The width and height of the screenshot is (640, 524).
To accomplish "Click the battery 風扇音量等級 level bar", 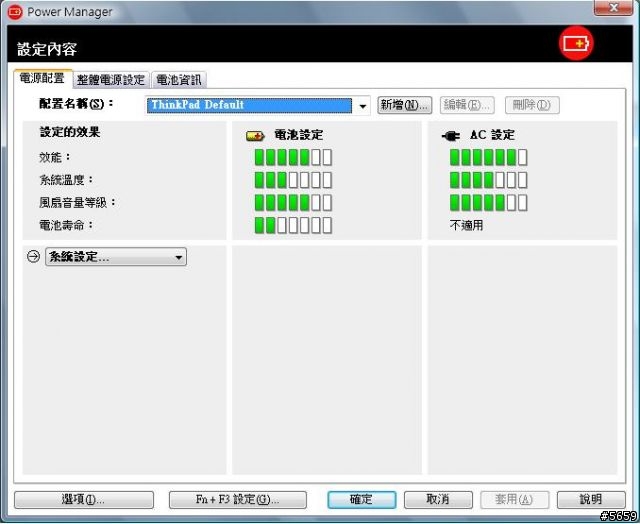I will (293, 203).
